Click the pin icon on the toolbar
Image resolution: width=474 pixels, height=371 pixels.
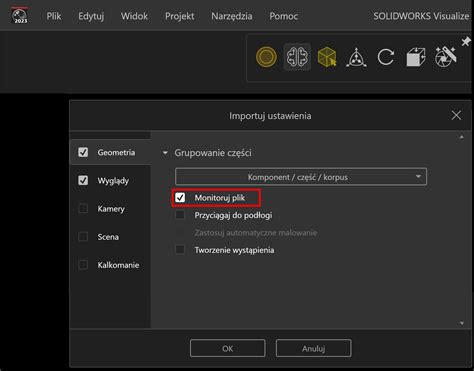466,42
